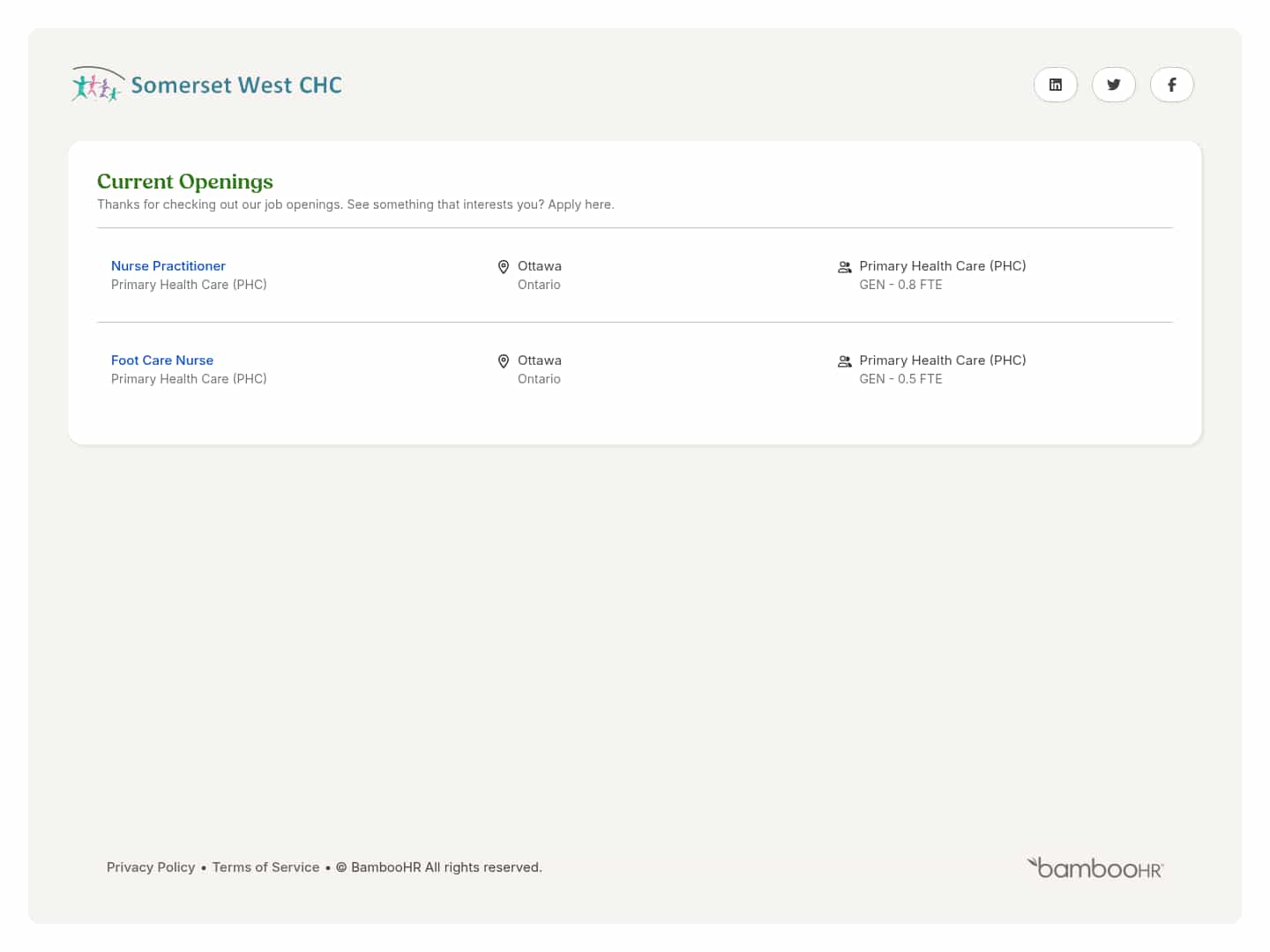Screen dimensions: 1270x952
Task: Open the Nurse Practitioner job posting
Action: [x=168, y=265]
